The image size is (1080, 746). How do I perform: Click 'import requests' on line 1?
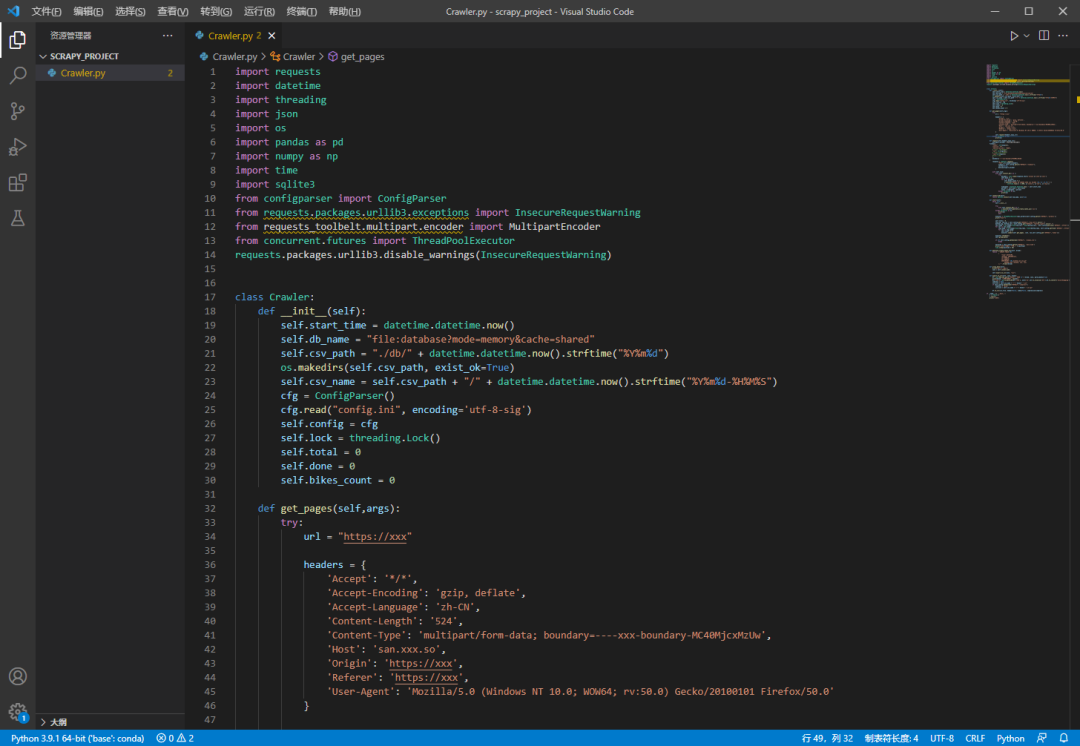coord(278,72)
